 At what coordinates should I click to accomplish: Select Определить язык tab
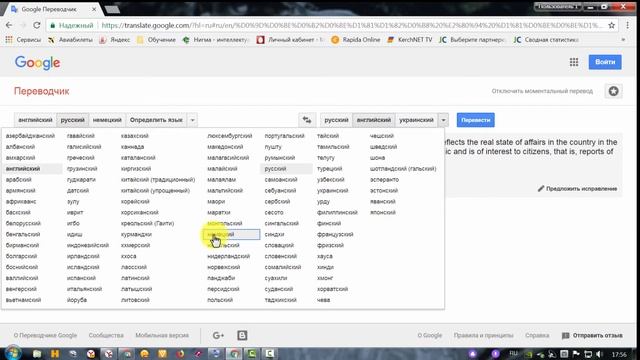156,120
